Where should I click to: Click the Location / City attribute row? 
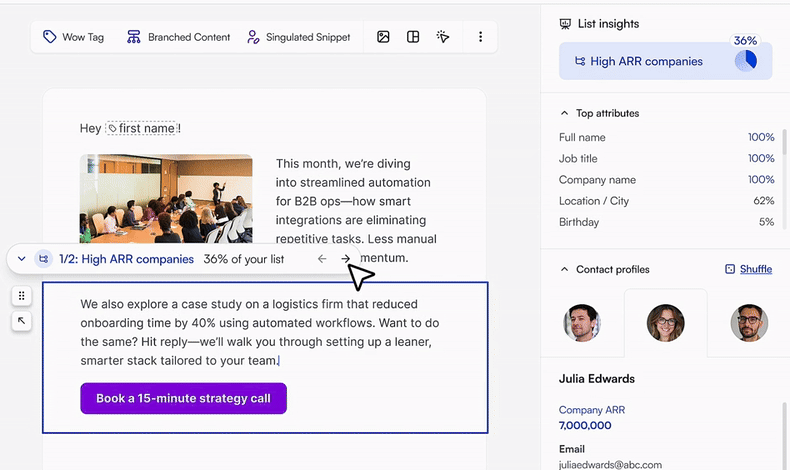[667, 201]
